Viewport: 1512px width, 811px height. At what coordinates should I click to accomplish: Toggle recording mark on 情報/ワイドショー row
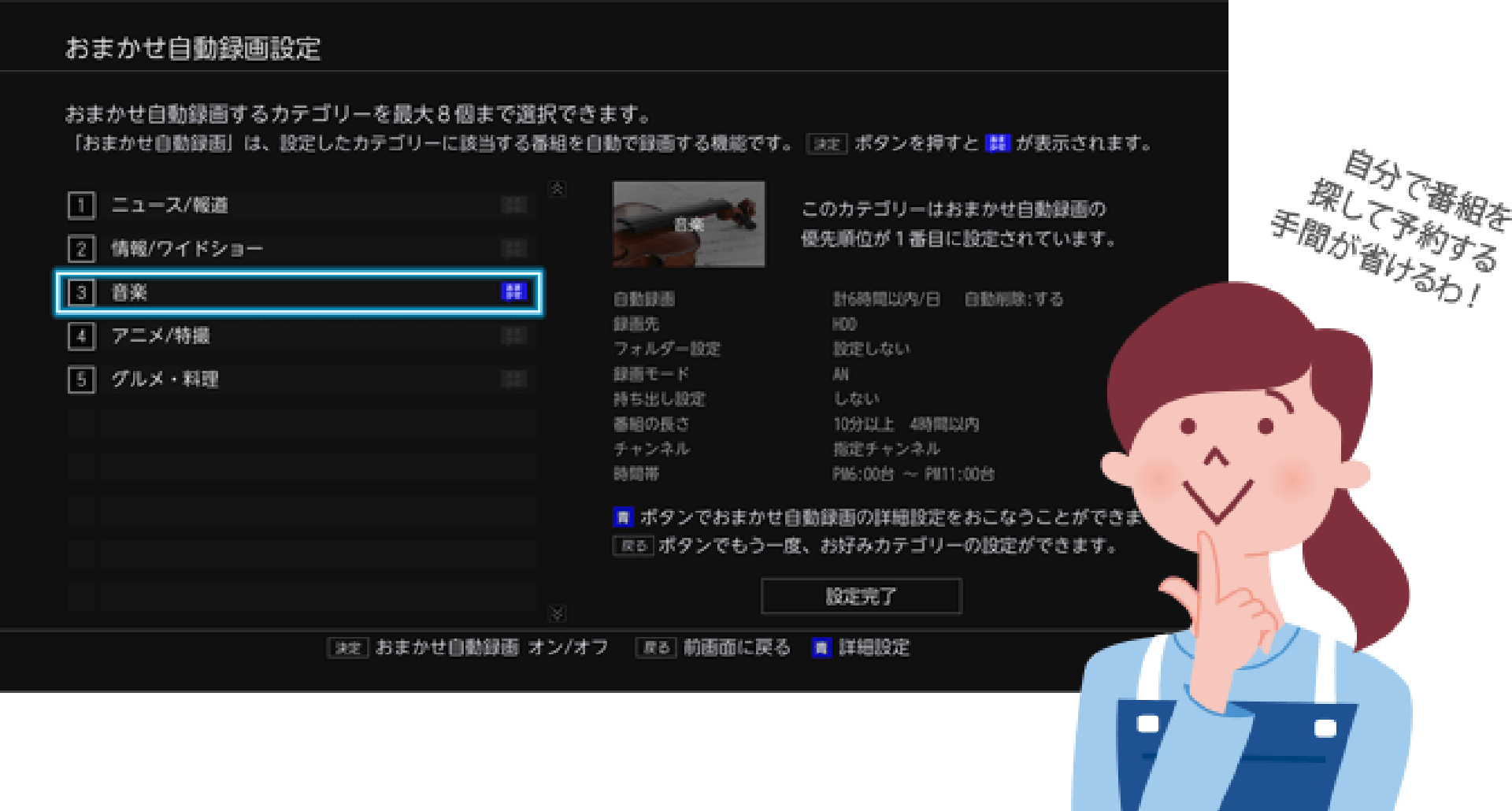coord(513,249)
